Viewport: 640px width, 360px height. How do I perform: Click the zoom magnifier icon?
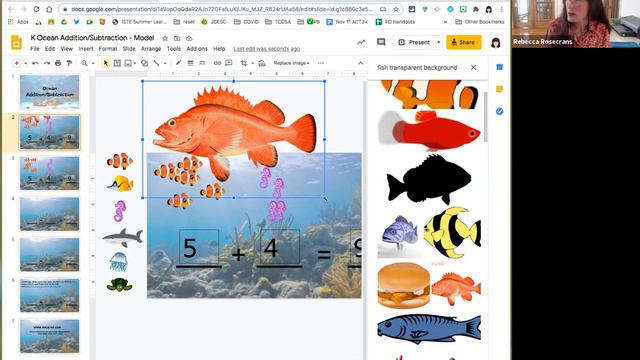tap(84, 63)
